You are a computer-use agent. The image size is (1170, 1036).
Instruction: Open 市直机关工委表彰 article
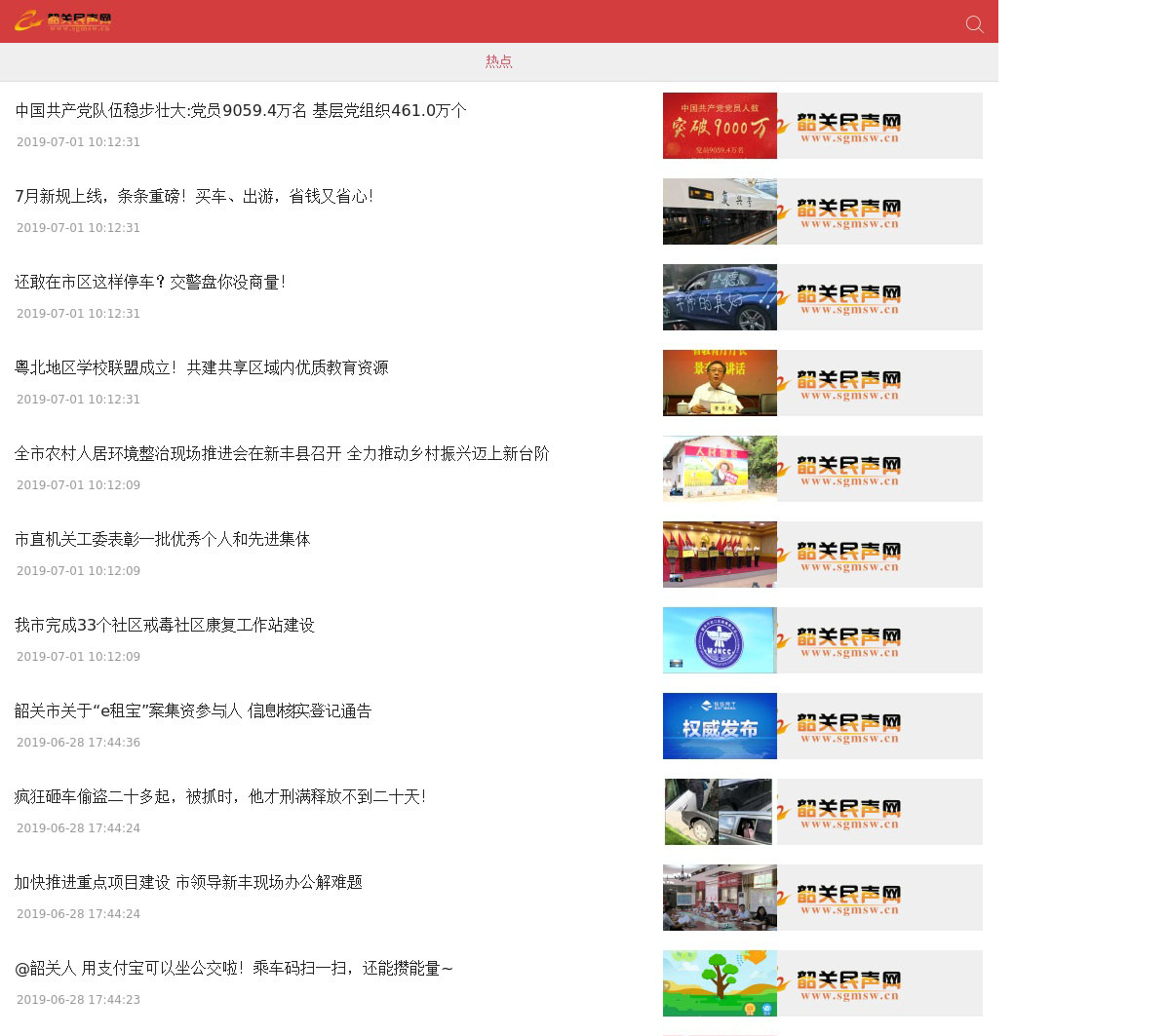pos(162,540)
